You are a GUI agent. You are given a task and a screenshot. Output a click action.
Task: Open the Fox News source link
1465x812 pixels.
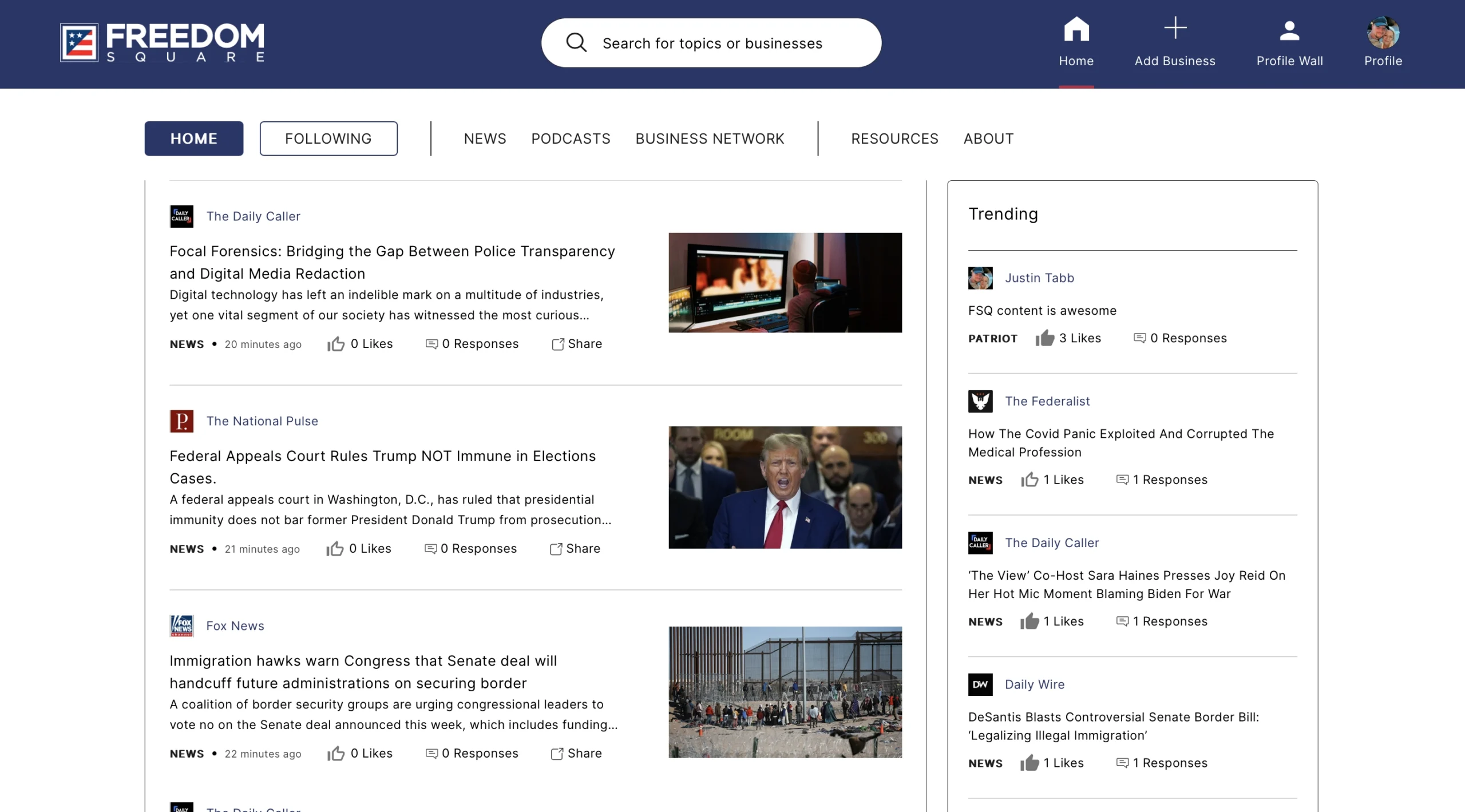[235, 626]
